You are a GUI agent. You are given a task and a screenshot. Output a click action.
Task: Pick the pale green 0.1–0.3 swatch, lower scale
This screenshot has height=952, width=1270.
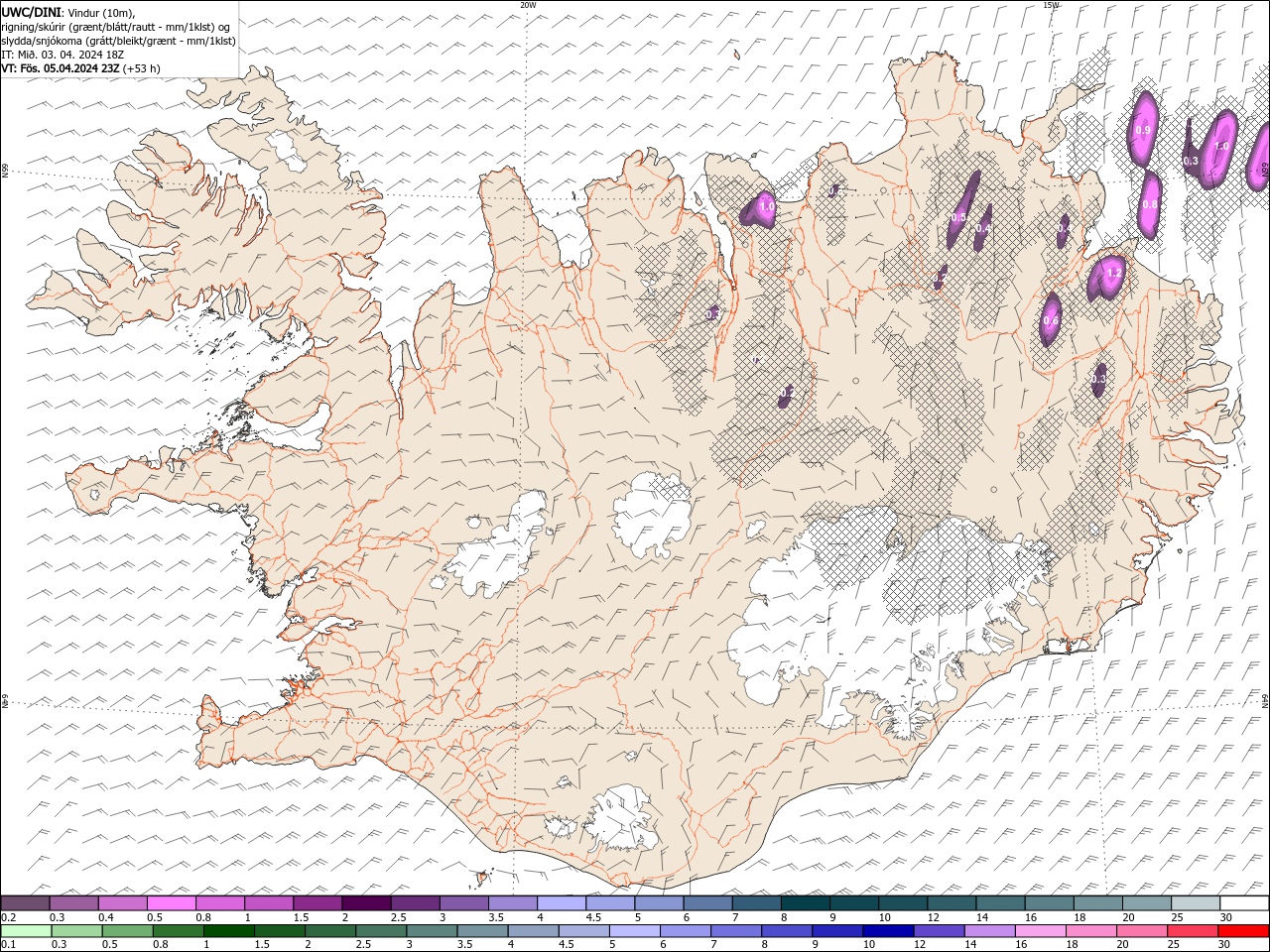coord(26,931)
